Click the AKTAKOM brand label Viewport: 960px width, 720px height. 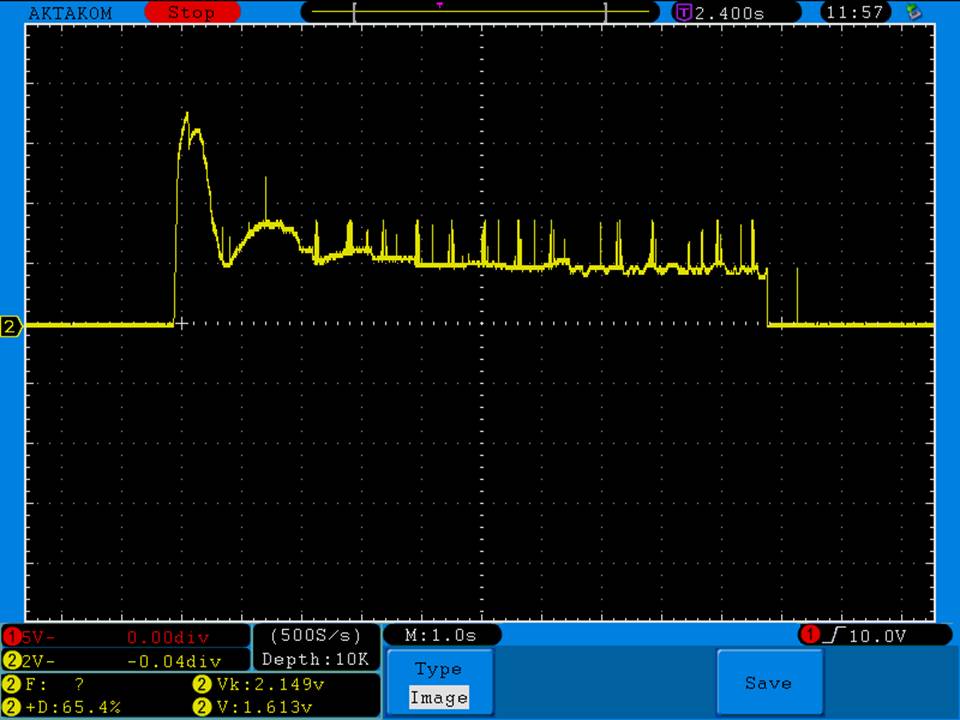[71, 13]
